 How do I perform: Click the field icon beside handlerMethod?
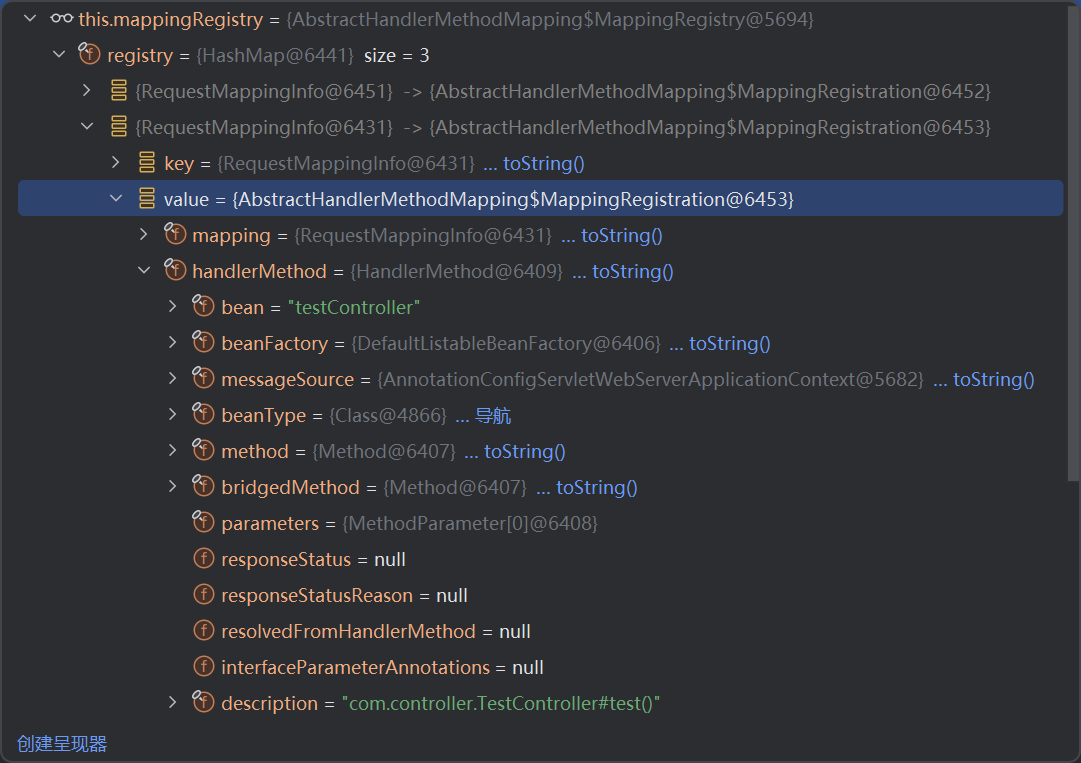click(175, 271)
